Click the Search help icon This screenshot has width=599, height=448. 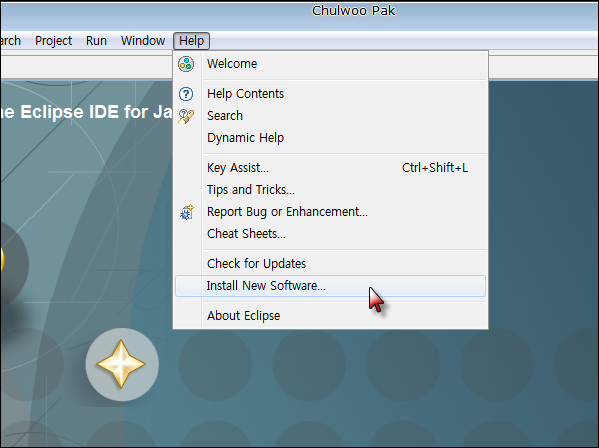tap(186, 116)
